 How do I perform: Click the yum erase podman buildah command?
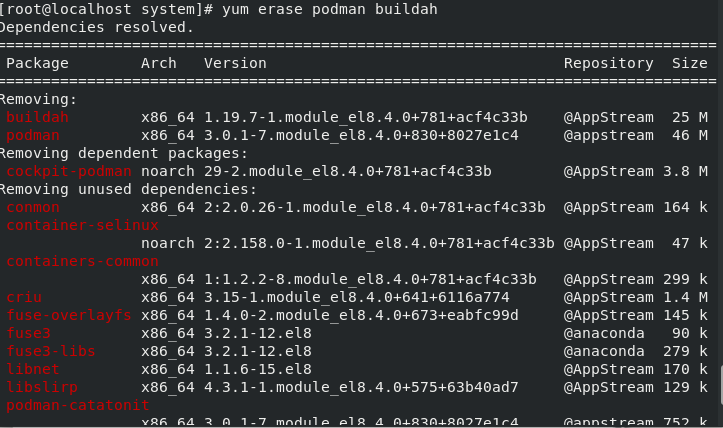(x=330, y=9)
